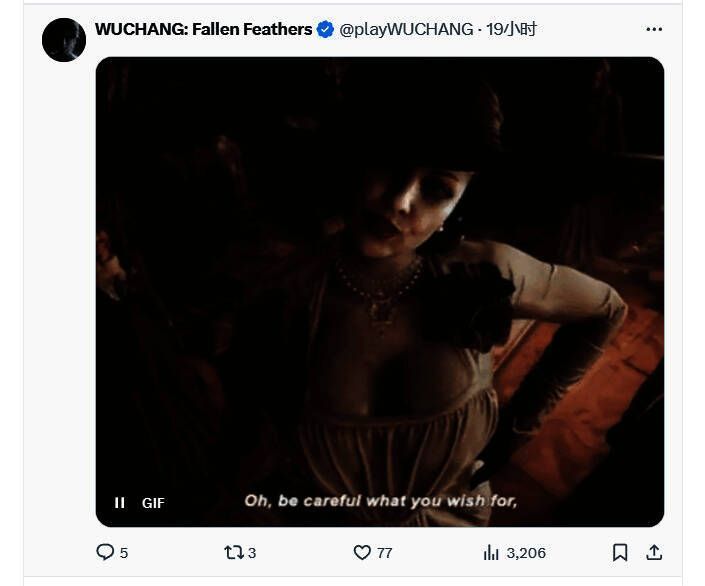
Task: Open the WUCHANG profile avatar
Action: [x=64, y=40]
